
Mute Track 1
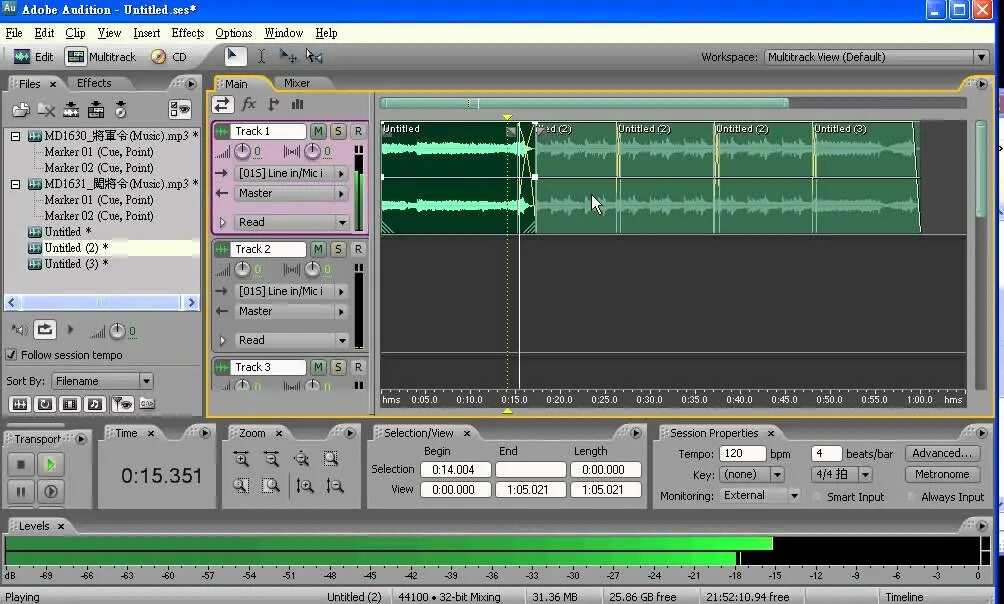click(x=318, y=131)
